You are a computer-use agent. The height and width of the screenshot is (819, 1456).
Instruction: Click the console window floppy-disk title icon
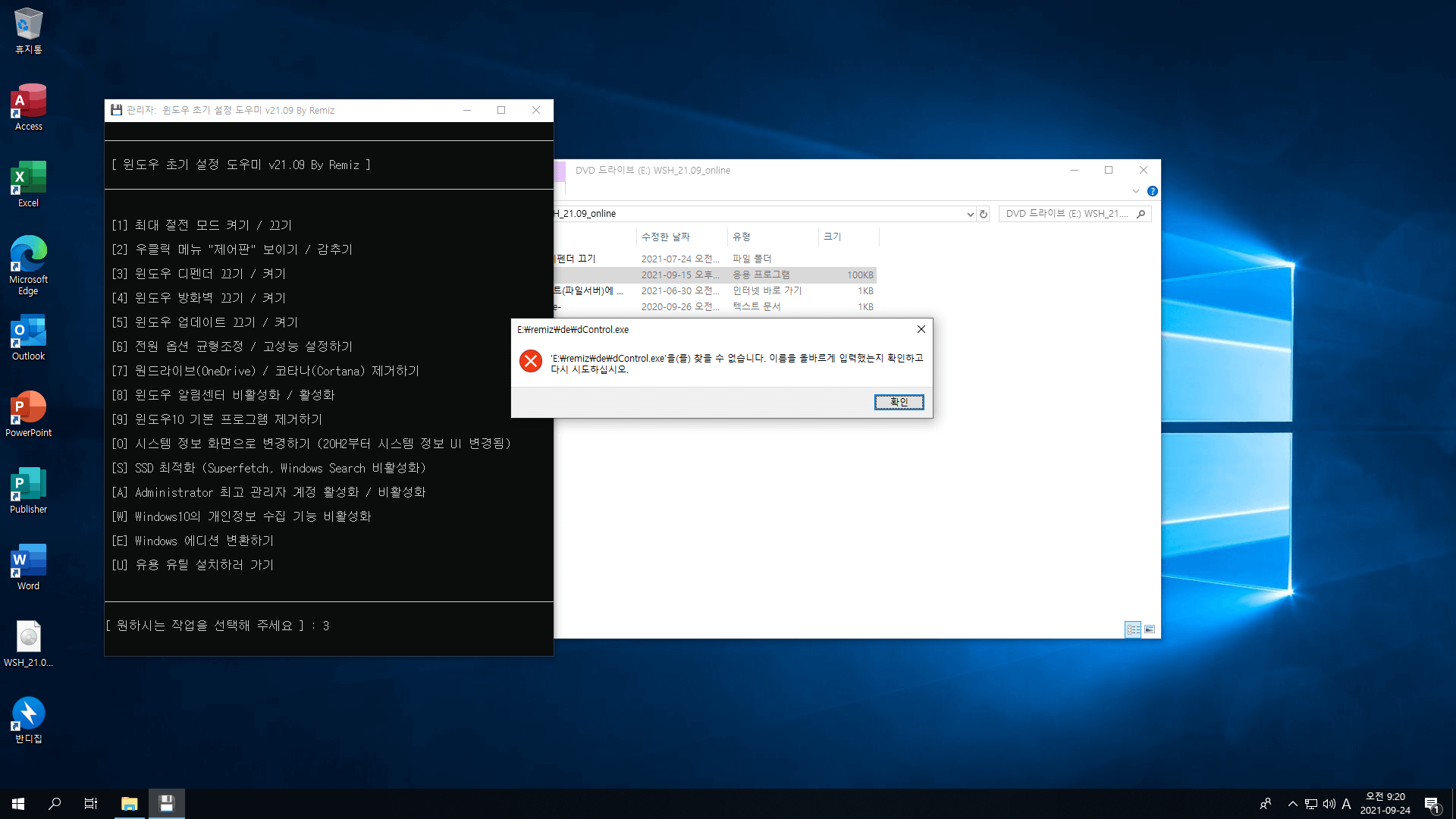click(116, 110)
